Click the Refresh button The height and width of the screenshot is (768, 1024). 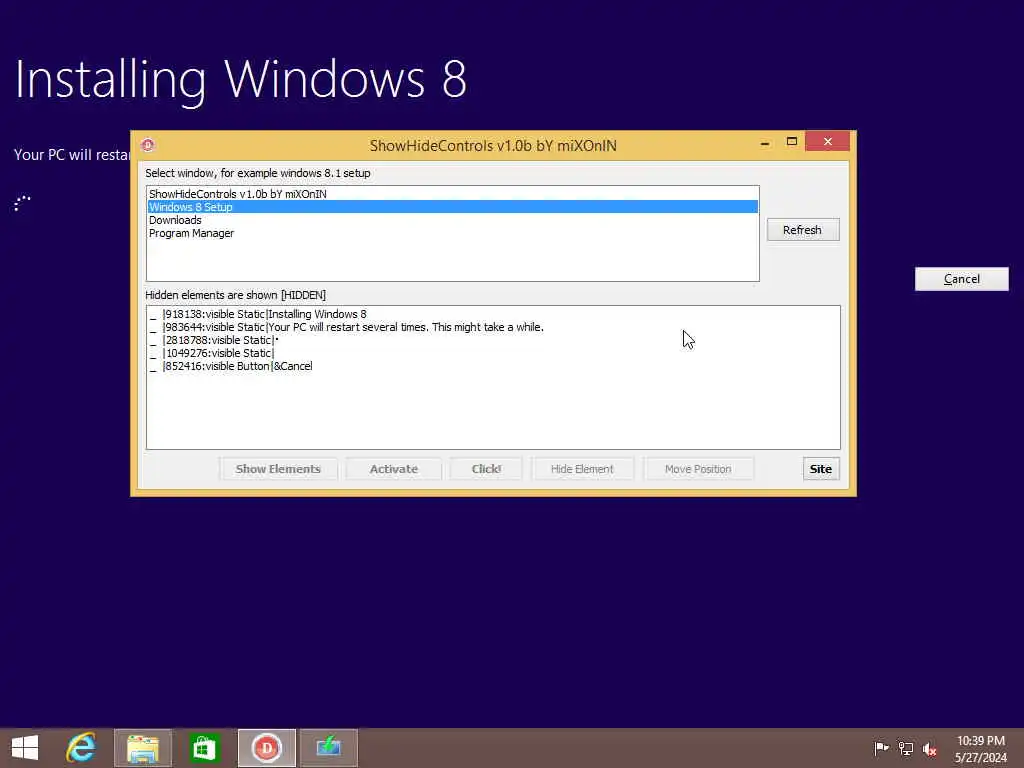[803, 230]
